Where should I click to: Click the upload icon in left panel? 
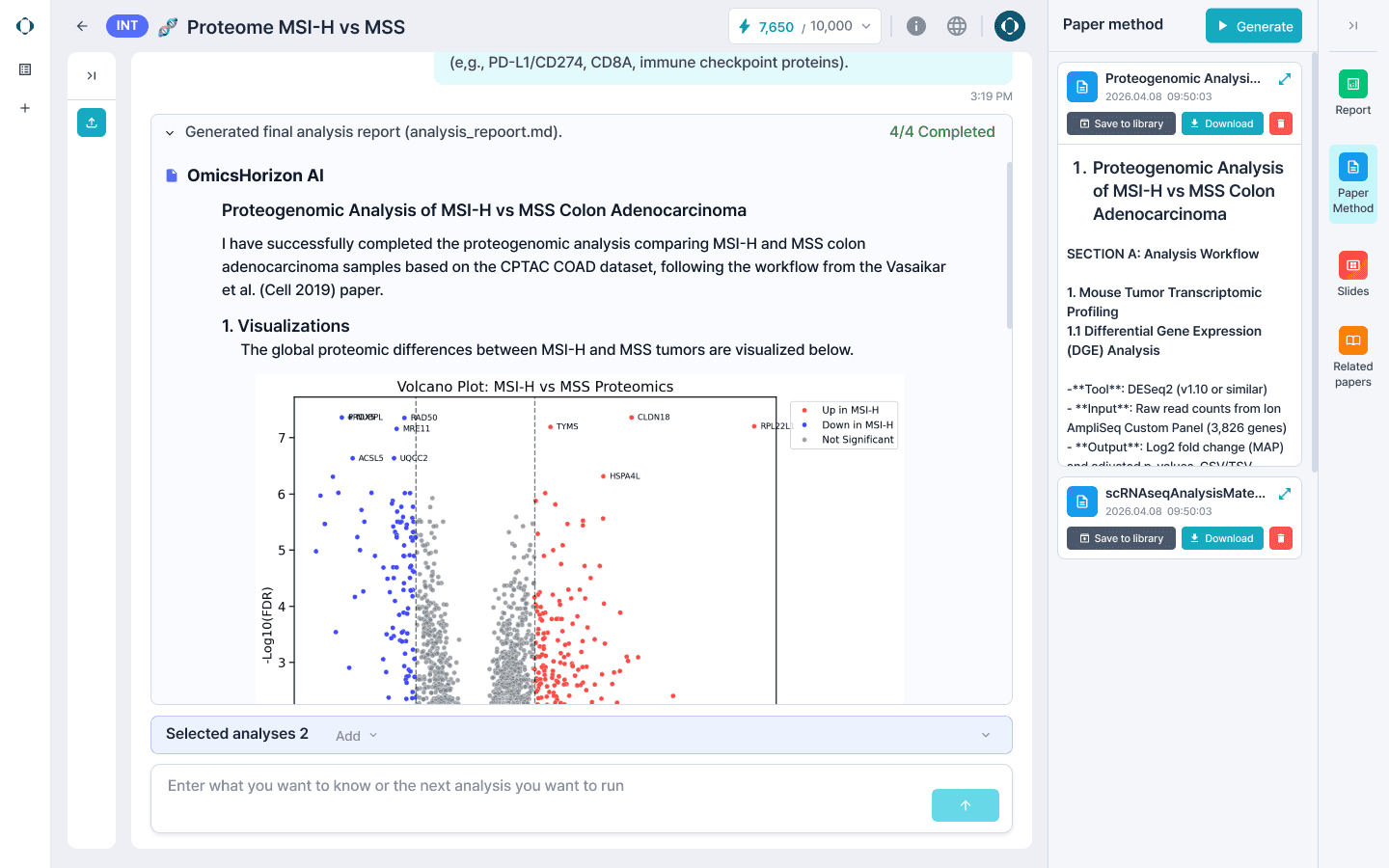coord(92,122)
